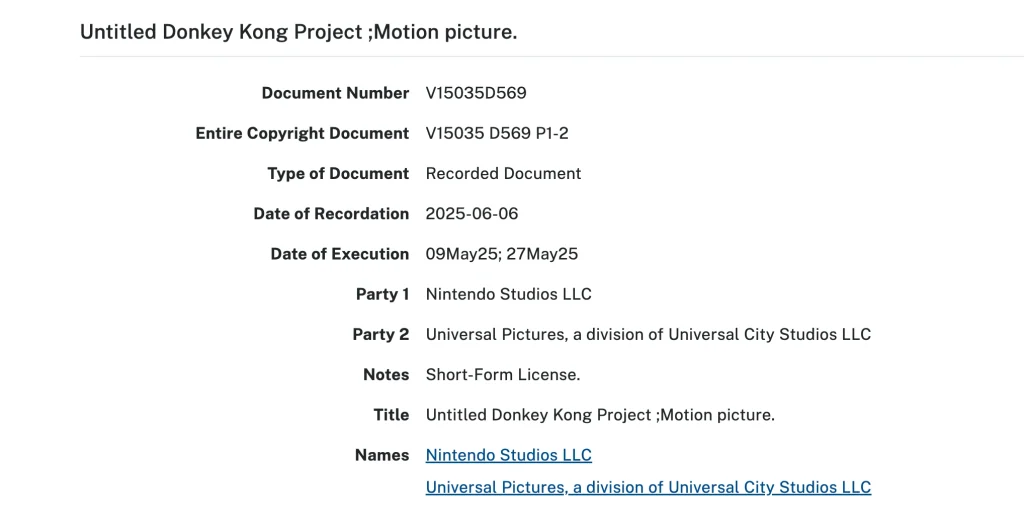
Task: Click the Type of Document label
Action: 338,173
